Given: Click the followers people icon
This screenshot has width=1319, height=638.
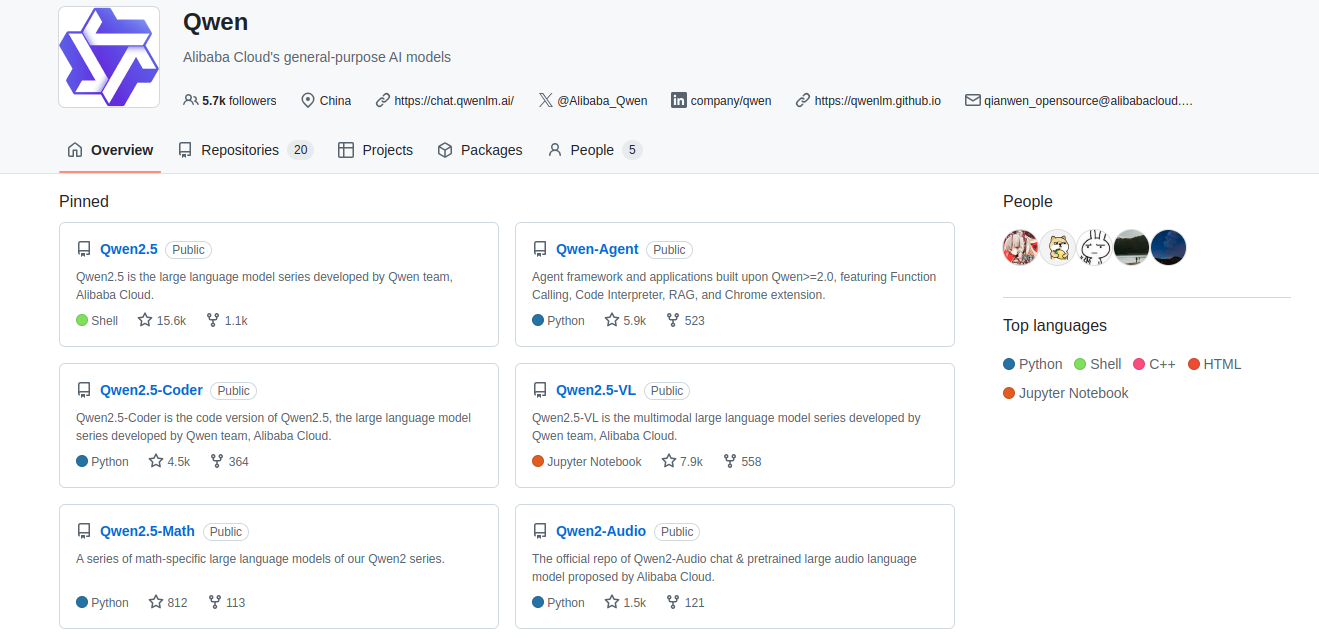Looking at the screenshot, I should point(190,100).
